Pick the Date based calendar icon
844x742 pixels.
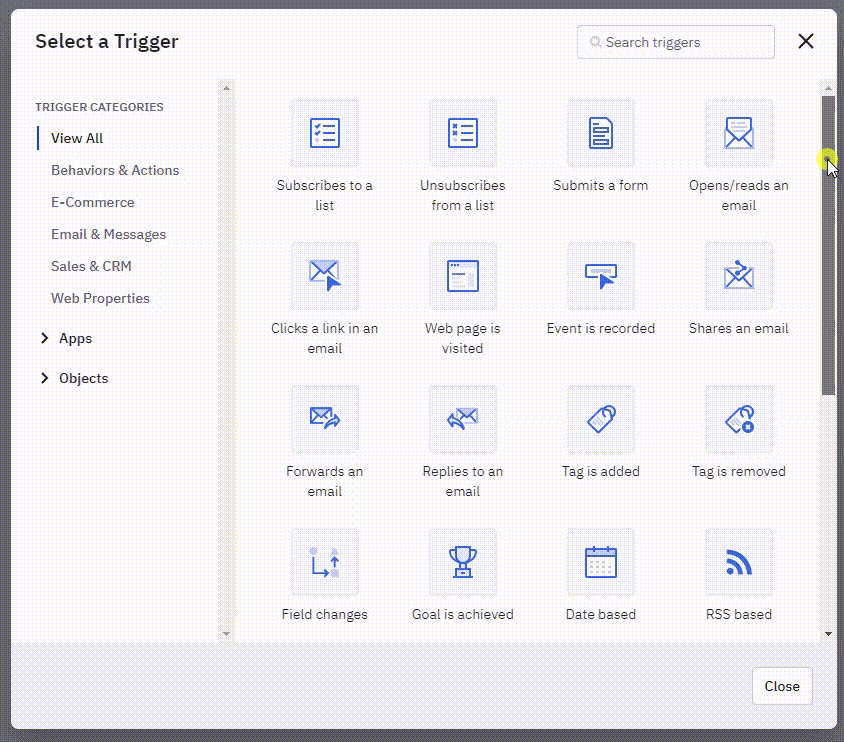click(x=600, y=562)
